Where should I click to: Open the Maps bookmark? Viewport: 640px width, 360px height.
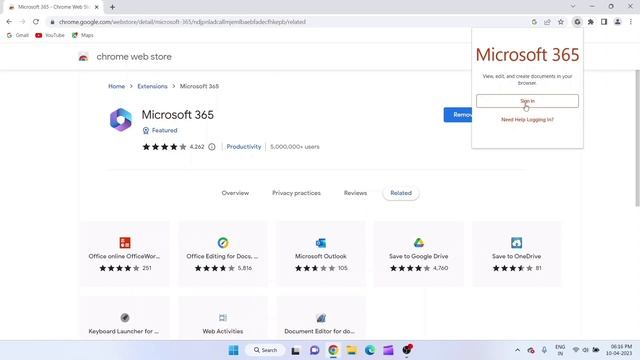(82, 36)
